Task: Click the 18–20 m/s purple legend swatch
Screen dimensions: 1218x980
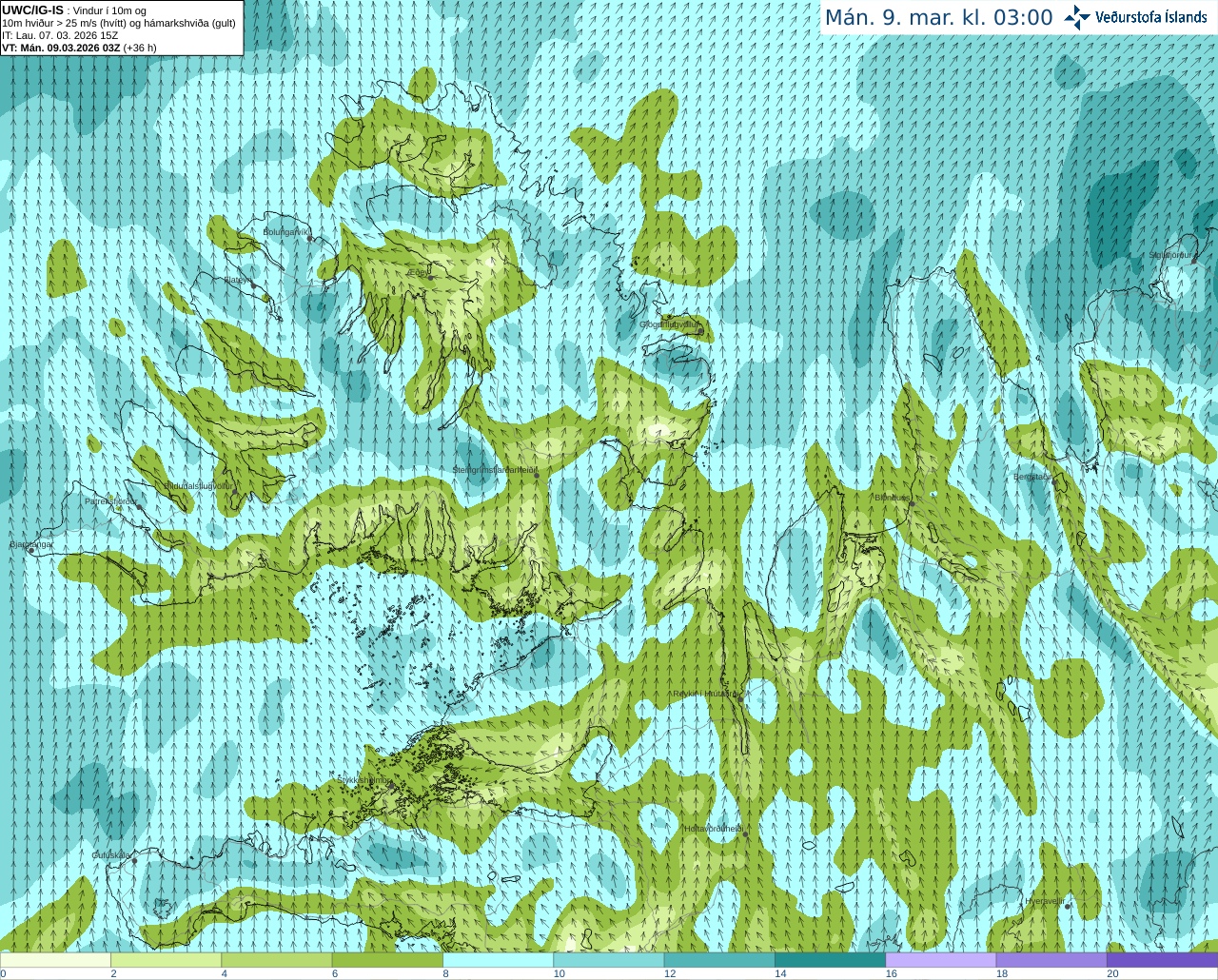Action: point(1051,960)
